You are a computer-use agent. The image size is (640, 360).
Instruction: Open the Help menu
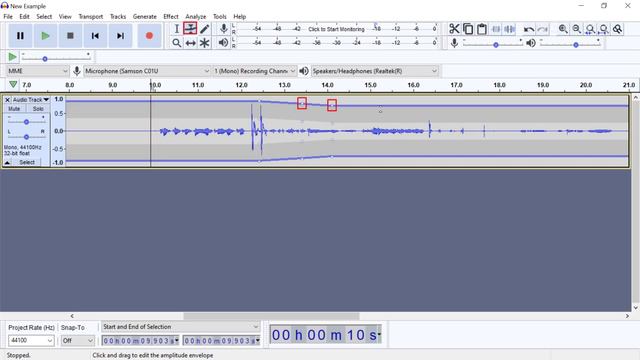(240, 16)
